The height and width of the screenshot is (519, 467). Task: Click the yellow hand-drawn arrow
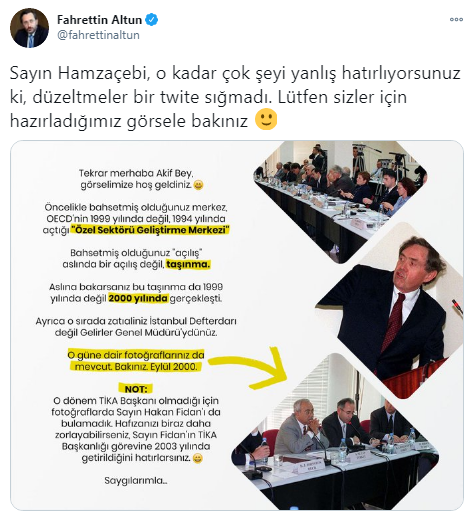248,368
